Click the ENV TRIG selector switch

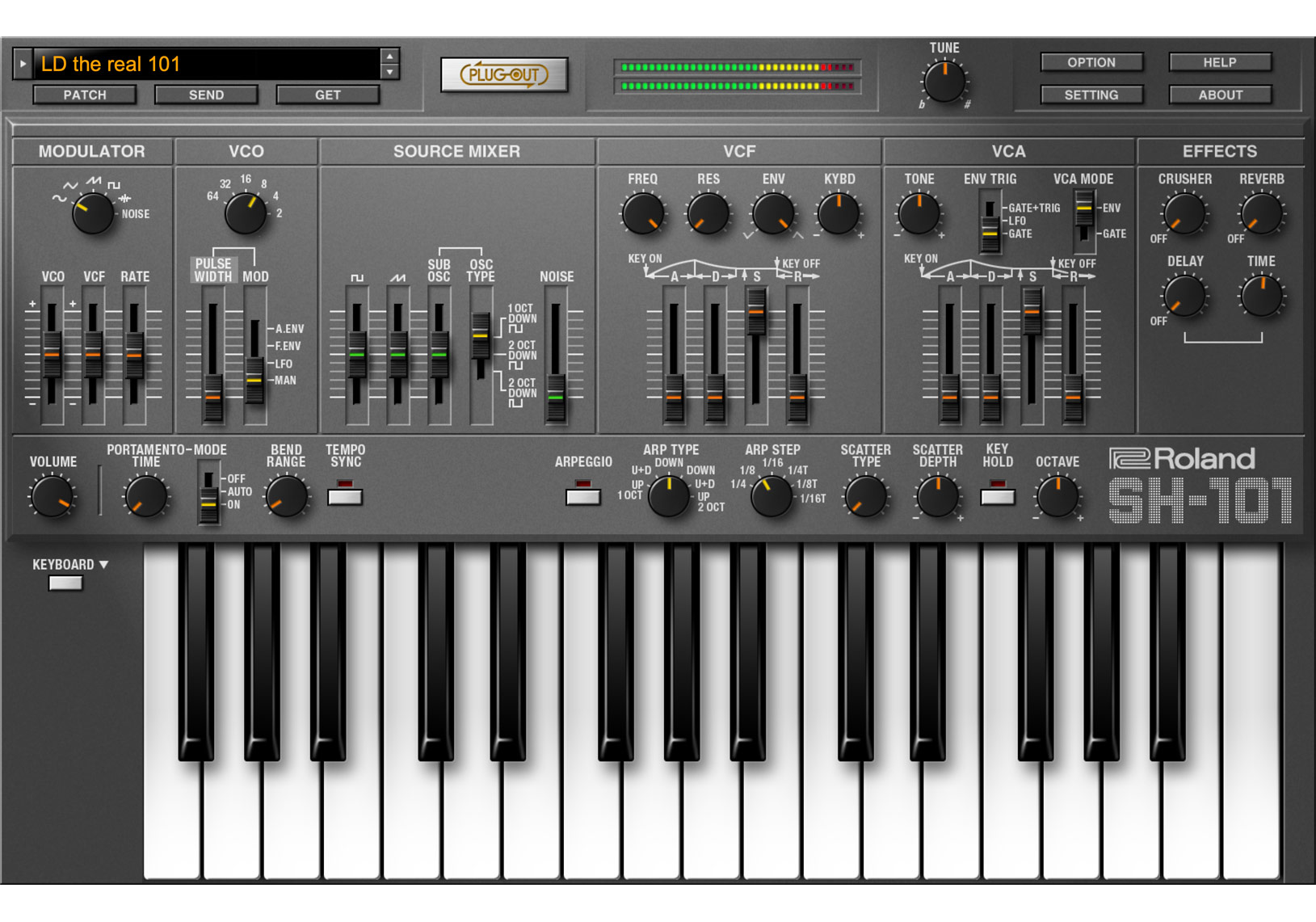tap(990, 221)
